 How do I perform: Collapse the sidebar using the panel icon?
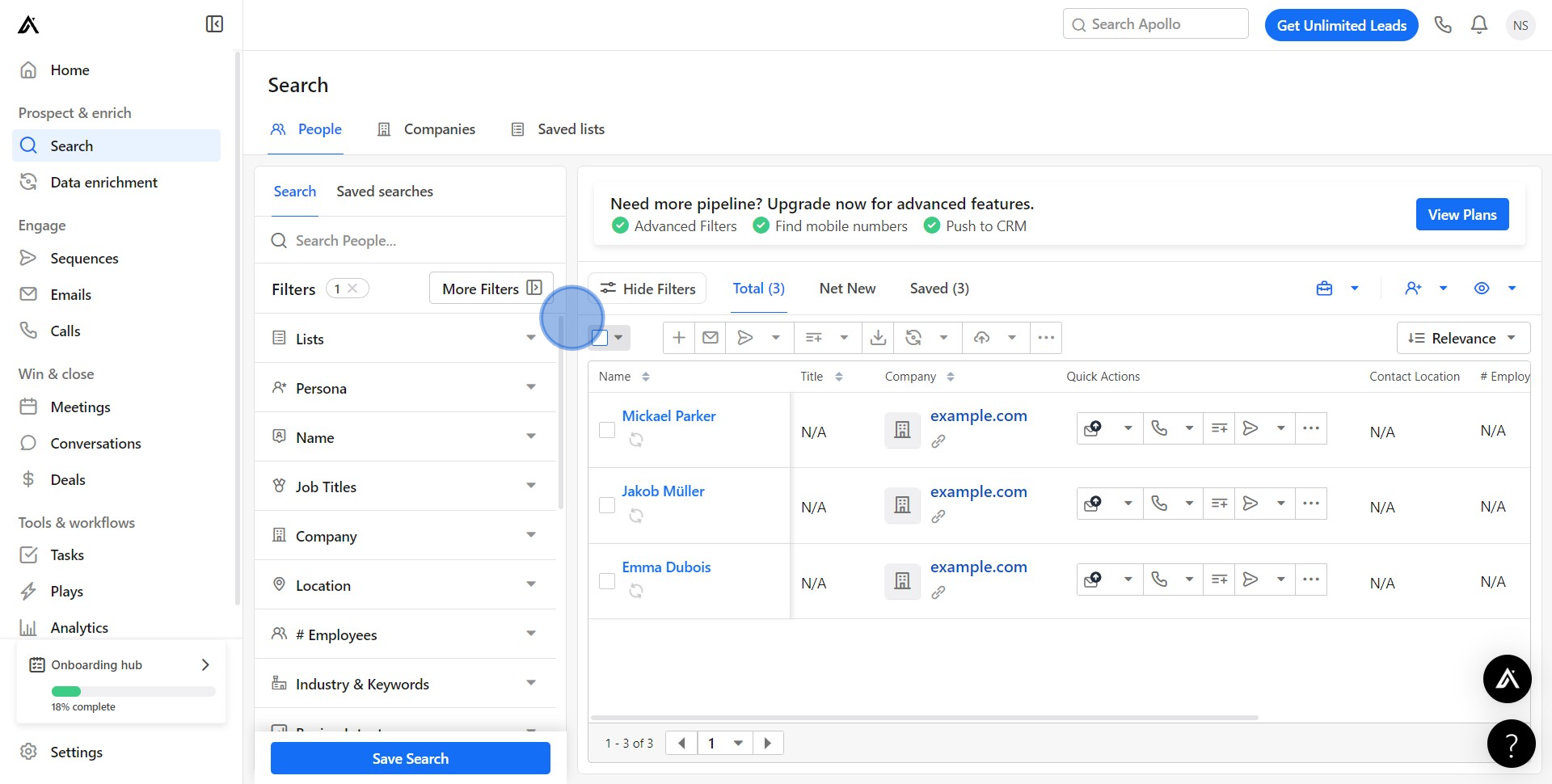[x=214, y=24]
